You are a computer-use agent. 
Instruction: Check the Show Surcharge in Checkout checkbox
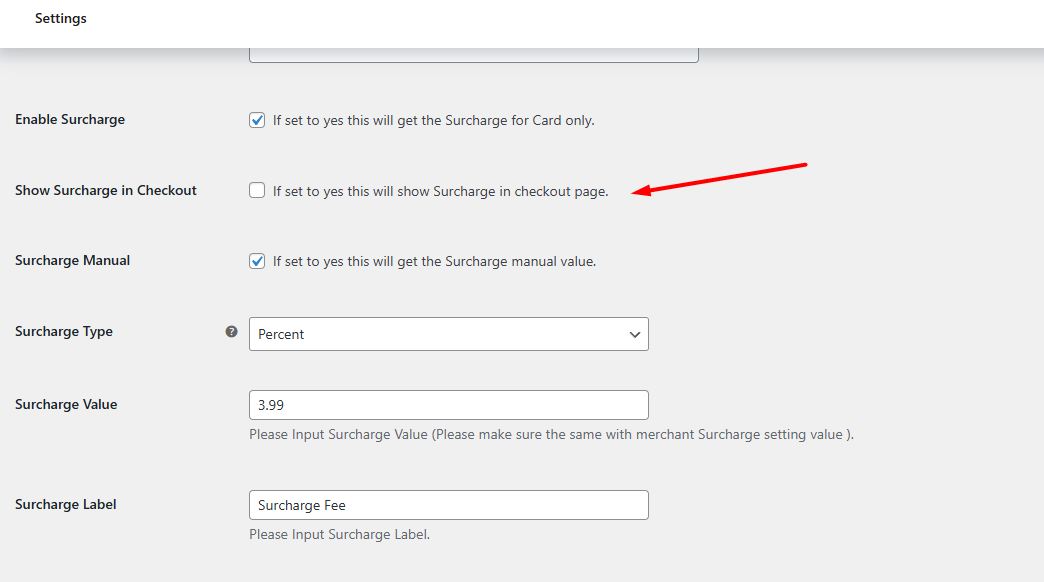click(x=257, y=190)
